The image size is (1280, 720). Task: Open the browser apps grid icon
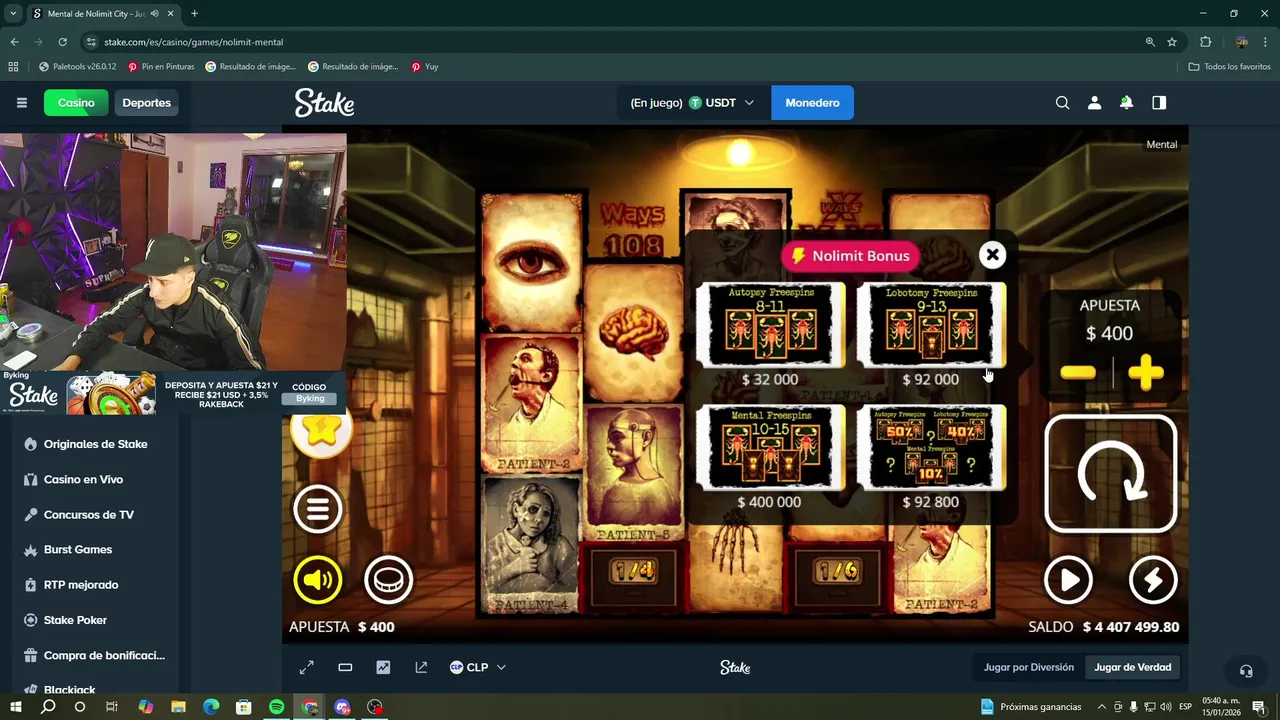[x=13, y=67]
